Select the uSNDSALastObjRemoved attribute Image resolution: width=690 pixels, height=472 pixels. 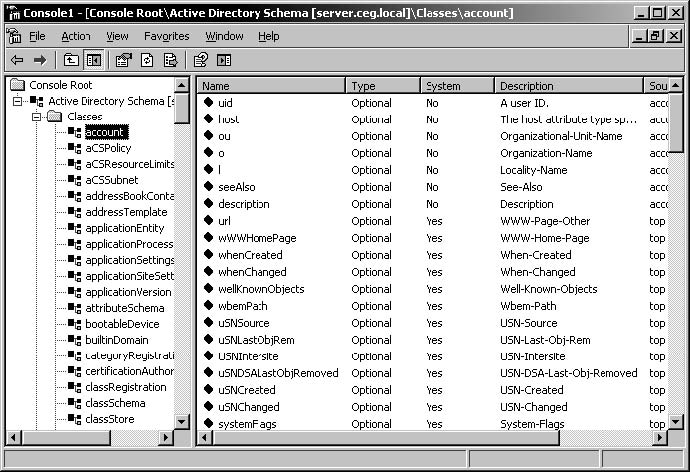(x=278, y=373)
